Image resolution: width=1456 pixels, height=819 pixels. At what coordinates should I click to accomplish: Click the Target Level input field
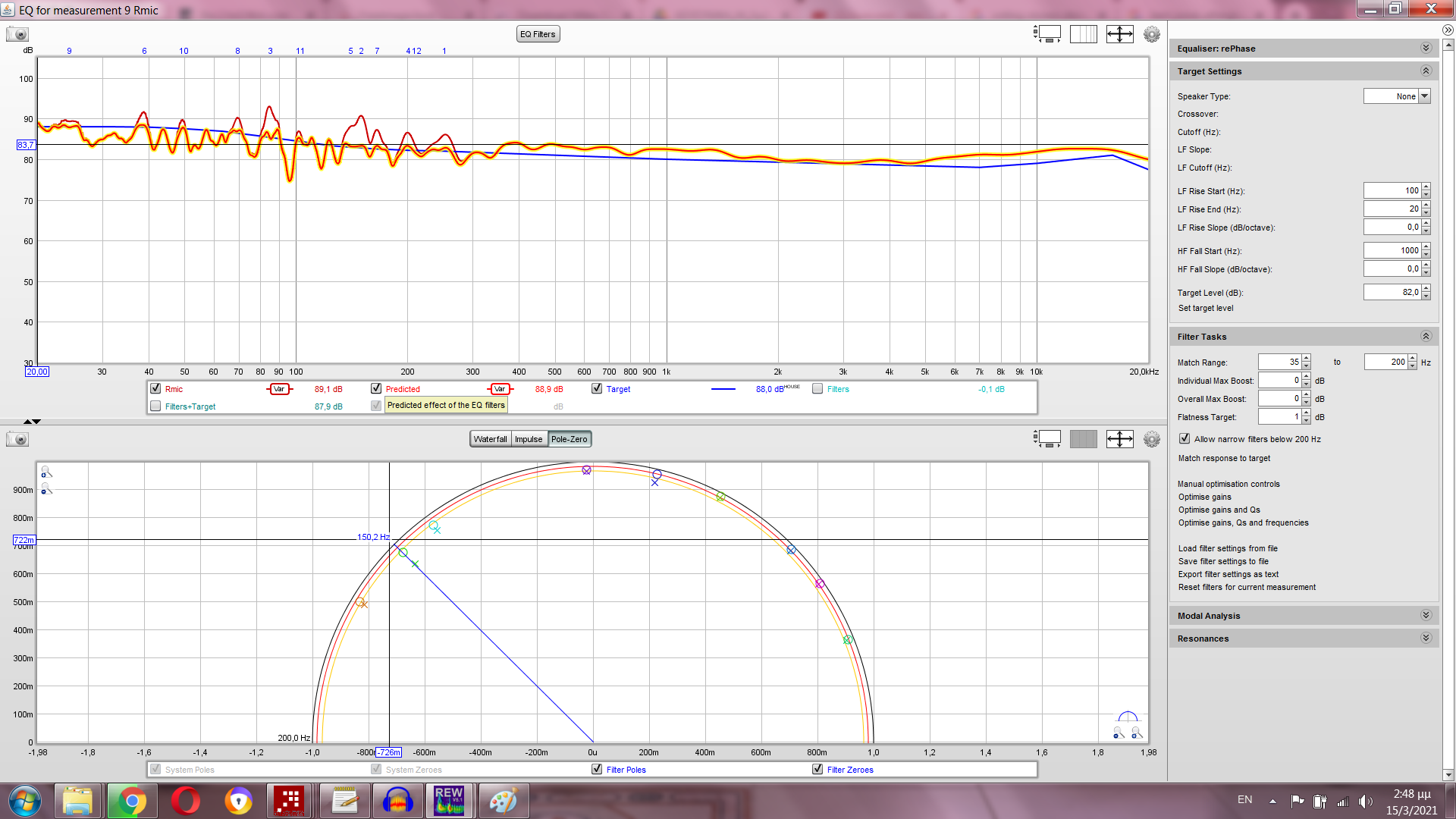1392,292
